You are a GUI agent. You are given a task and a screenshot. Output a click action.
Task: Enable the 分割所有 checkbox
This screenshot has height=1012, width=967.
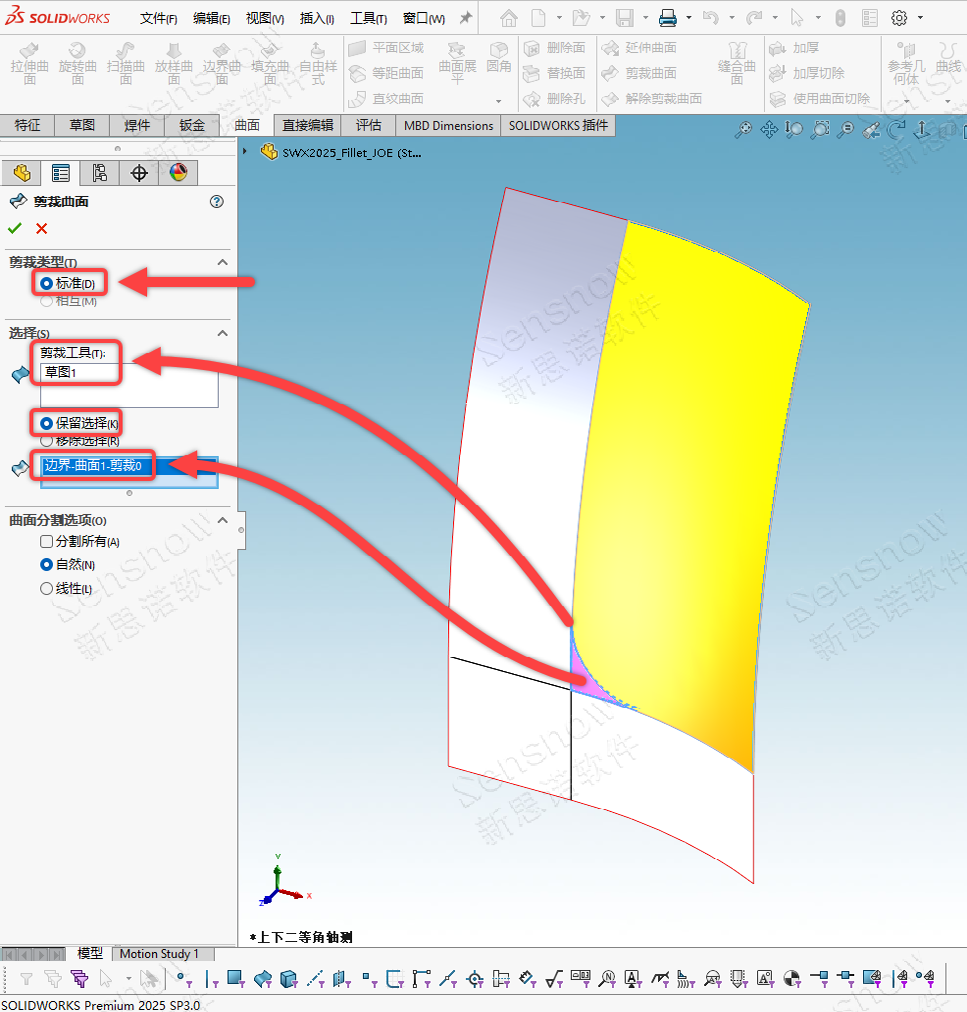click(x=46, y=541)
